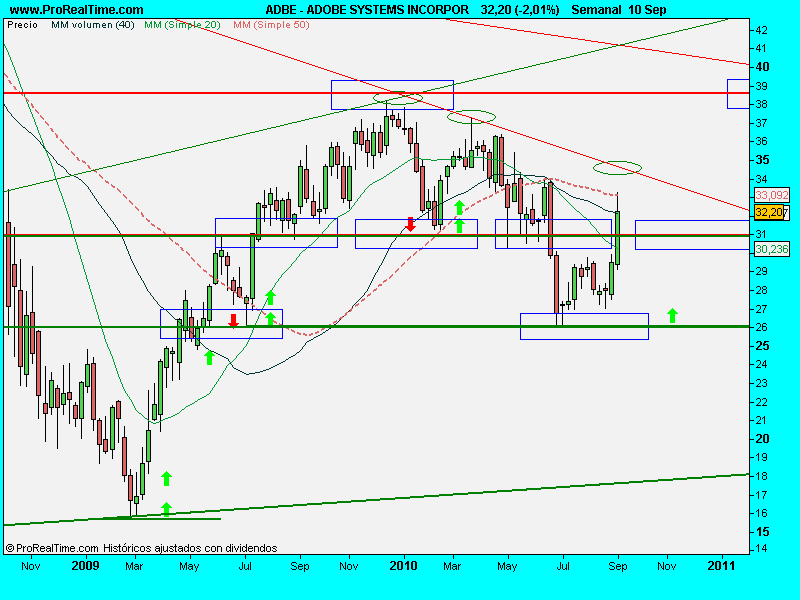
Task: Click the 26 price axis label
Action: pyautogui.click(x=761, y=328)
